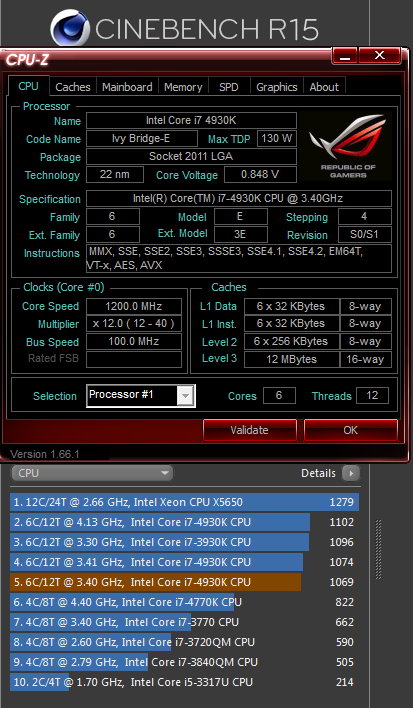Image resolution: width=413 pixels, height=708 pixels.
Task: Select the i5-3317U ranking row
Action: (x=184, y=682)
